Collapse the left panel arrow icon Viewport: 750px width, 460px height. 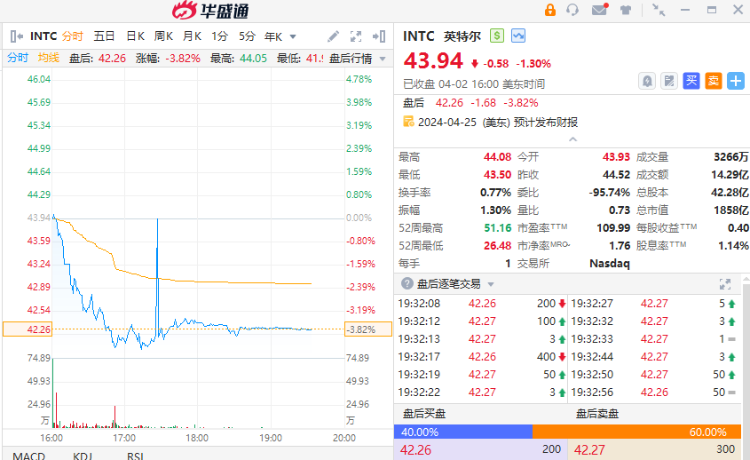tap(16, 36)
